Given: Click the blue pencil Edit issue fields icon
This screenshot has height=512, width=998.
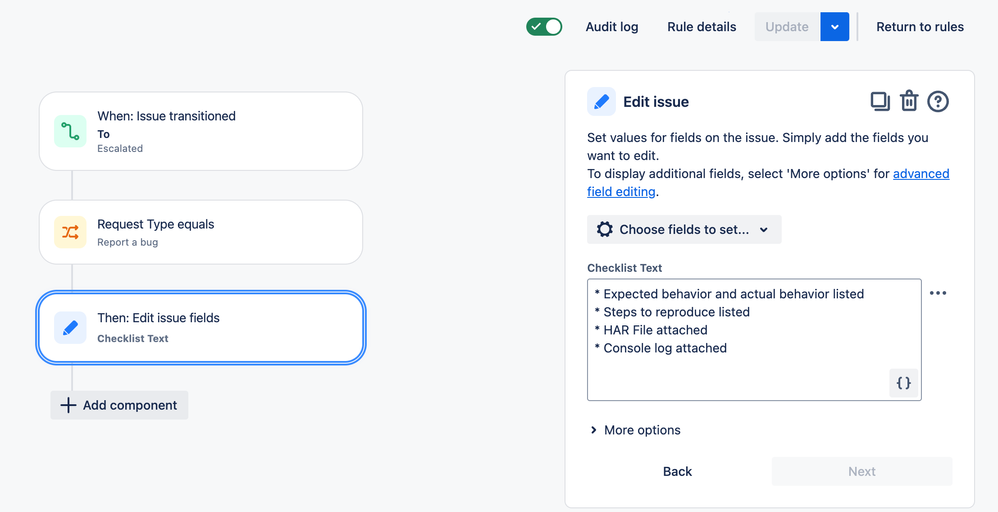Looking at the screenshot, I should (70, 327).
